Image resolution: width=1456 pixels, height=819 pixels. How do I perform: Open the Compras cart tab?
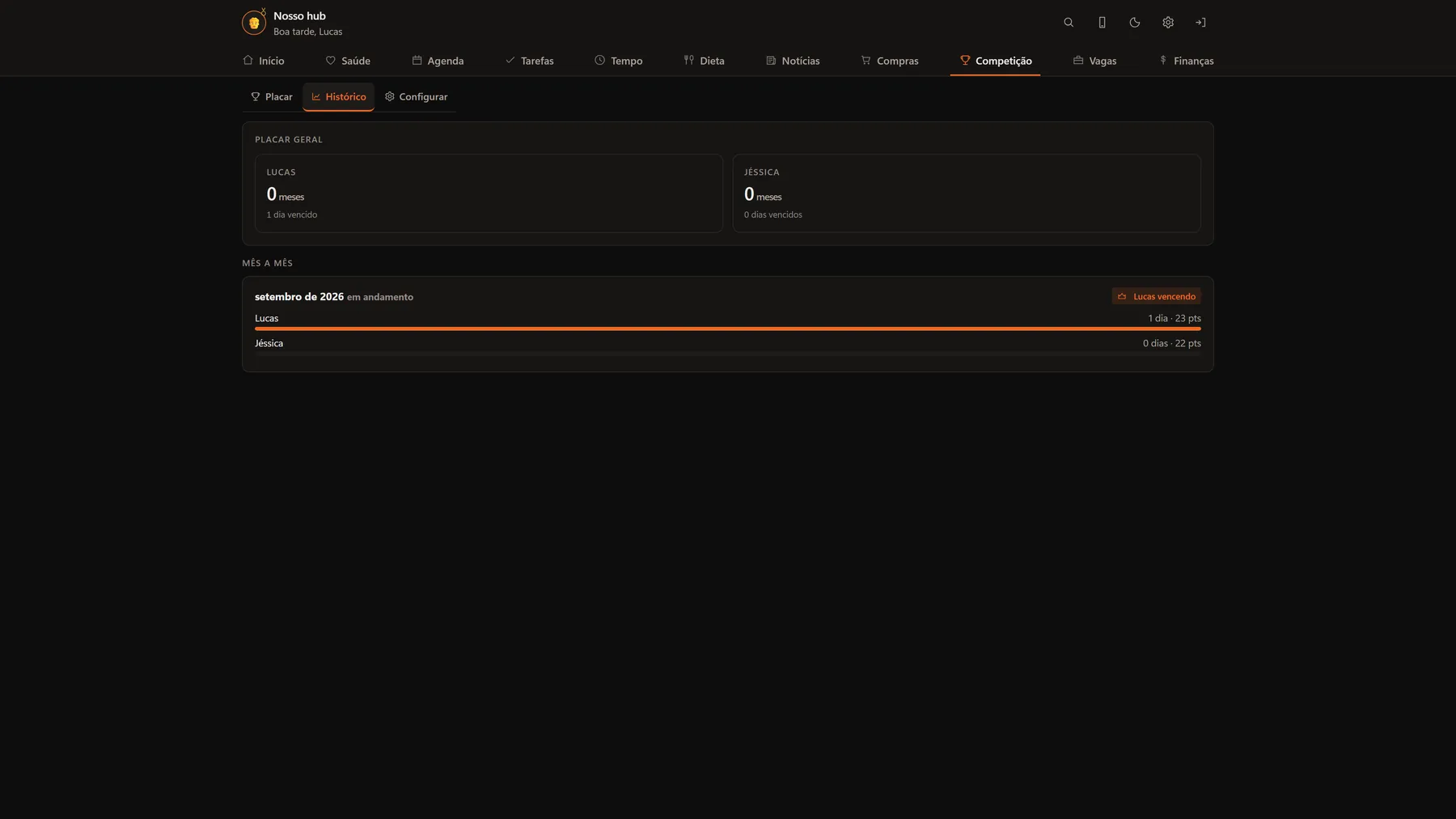pyautogui.click(x=890, y=61)
